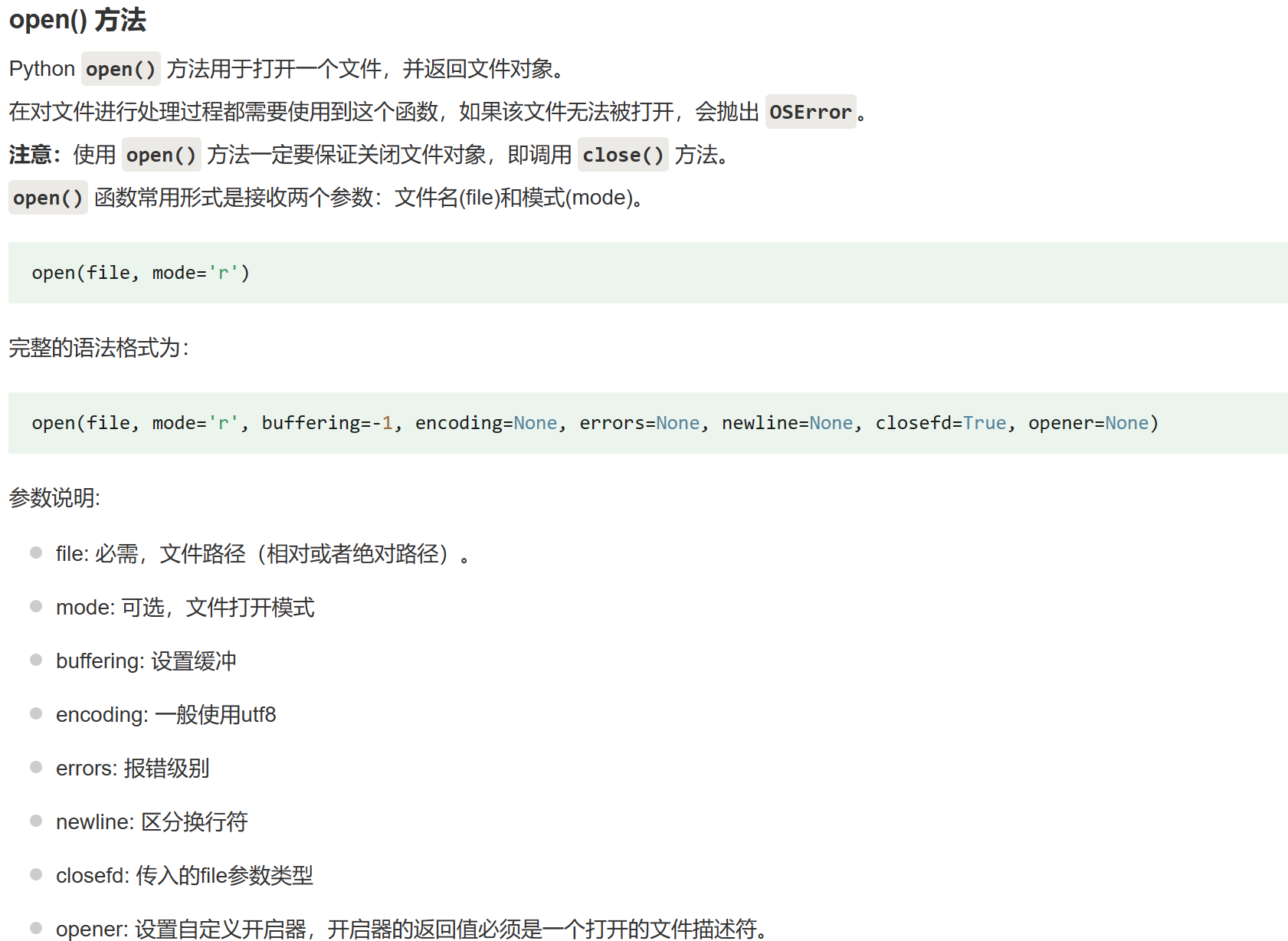This screenshot has width=1288, height=941.
Task: Click 'newline=None' in the full syntax code
Action: click(788, 423)
